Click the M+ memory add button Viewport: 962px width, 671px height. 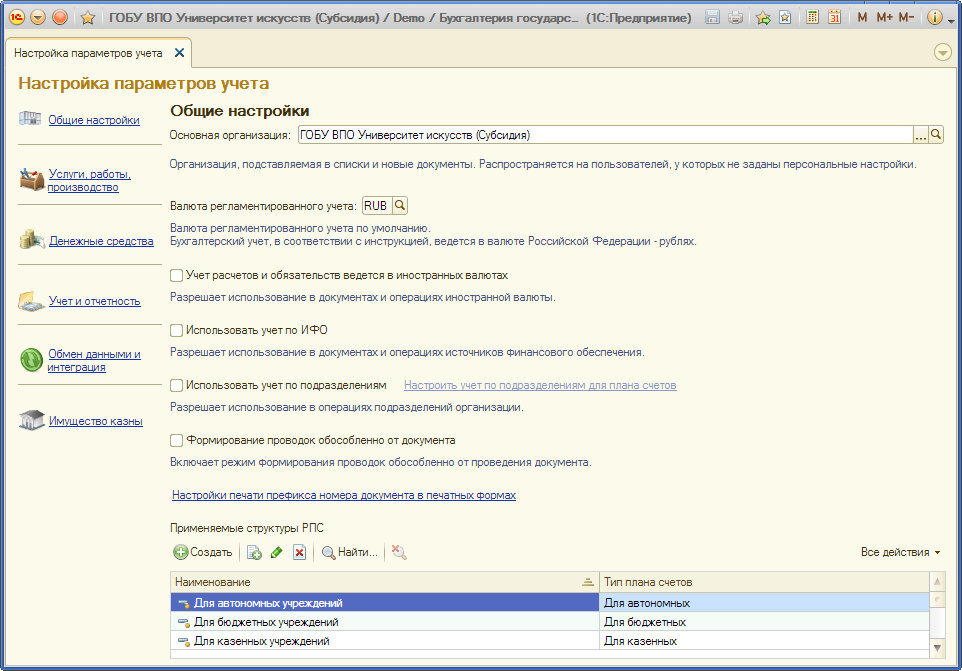tap(884, 17)
